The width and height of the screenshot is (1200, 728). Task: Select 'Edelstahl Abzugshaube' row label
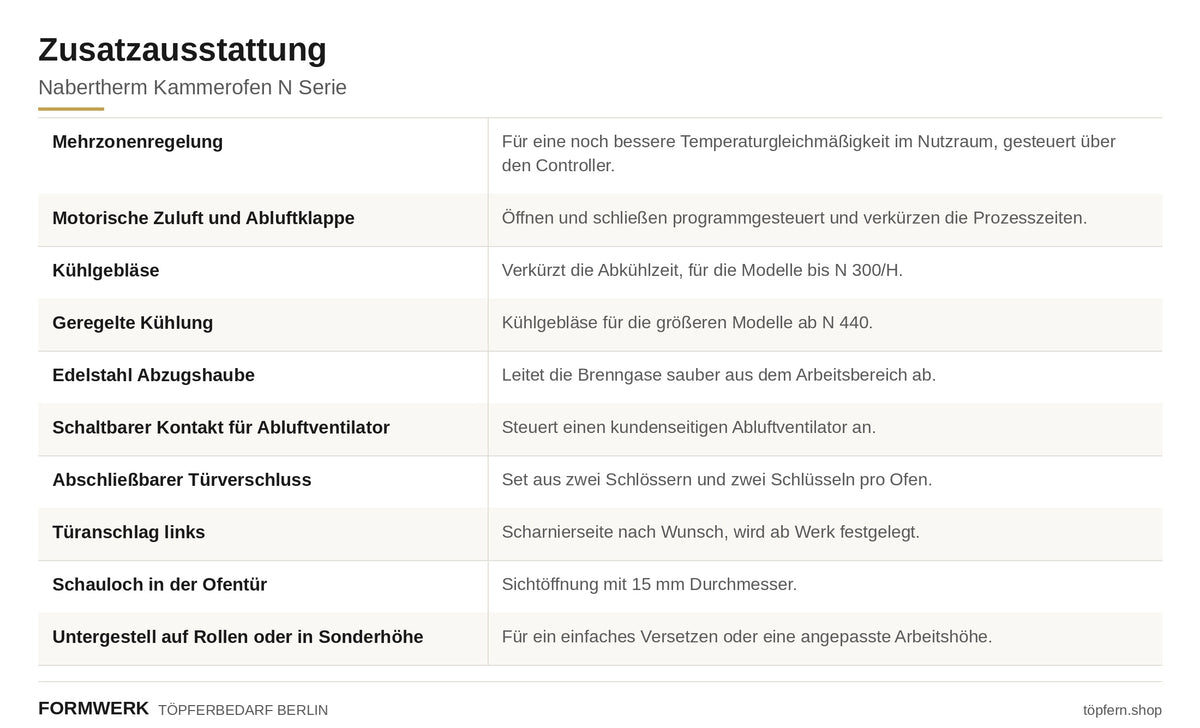click(x=153, y=375)
